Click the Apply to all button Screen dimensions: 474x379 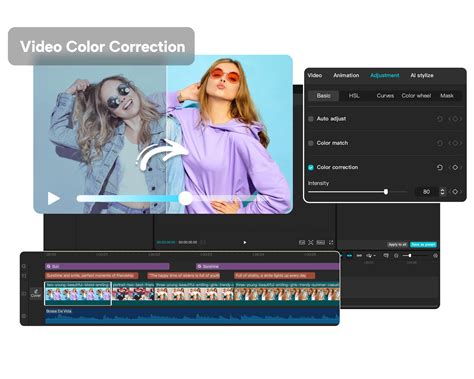pyautogui.click(x=397, y=244)
